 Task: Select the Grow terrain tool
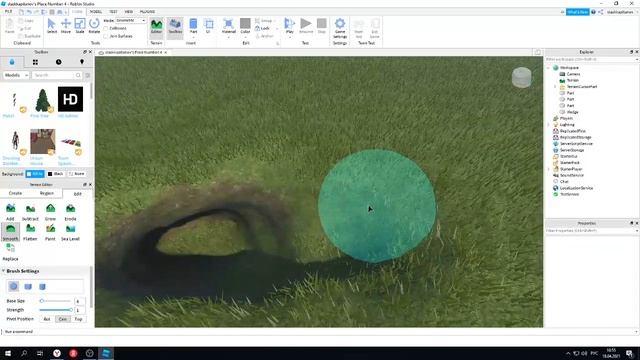coord(50,212)
